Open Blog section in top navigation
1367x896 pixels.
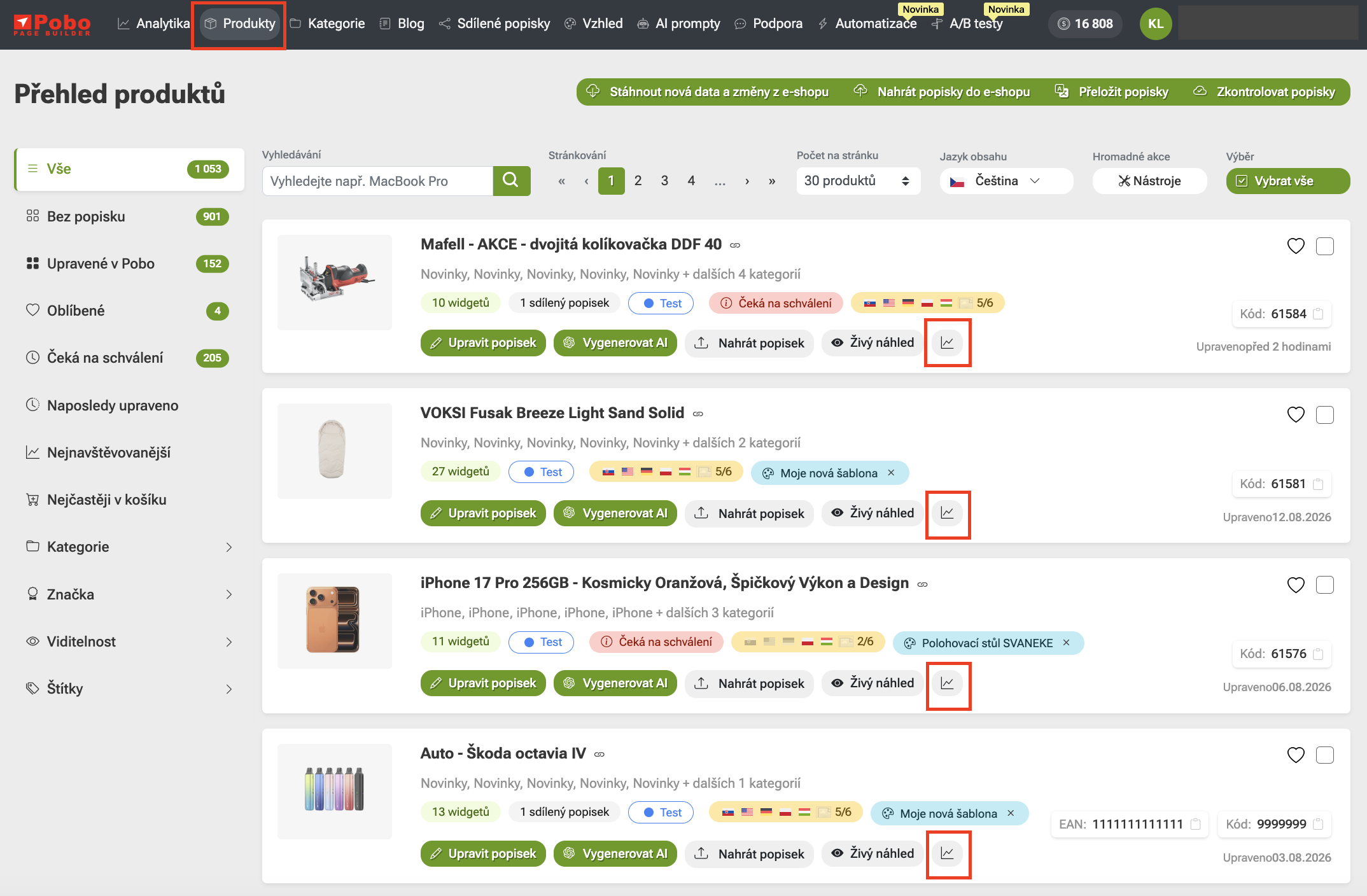coord(402,24)
